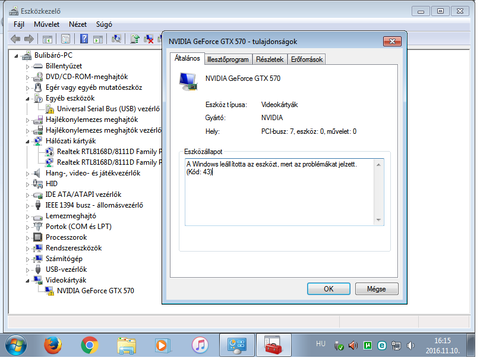480x364 pixels.
Task: Open Firefox from the taskbar
Action: [x=53, y=345]
